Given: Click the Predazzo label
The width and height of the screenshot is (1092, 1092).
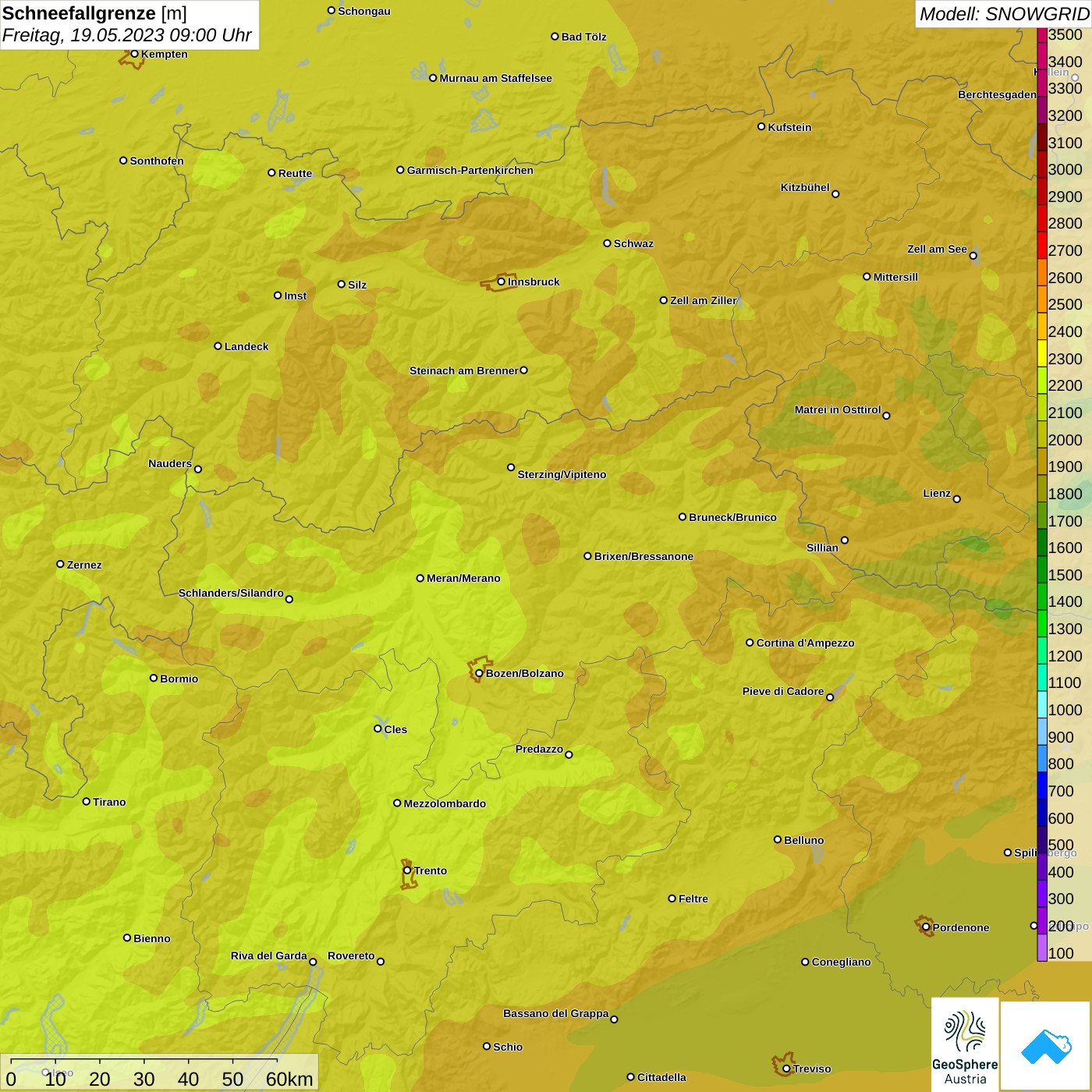Looking at the screenshot, I should (x=539, y=749).
